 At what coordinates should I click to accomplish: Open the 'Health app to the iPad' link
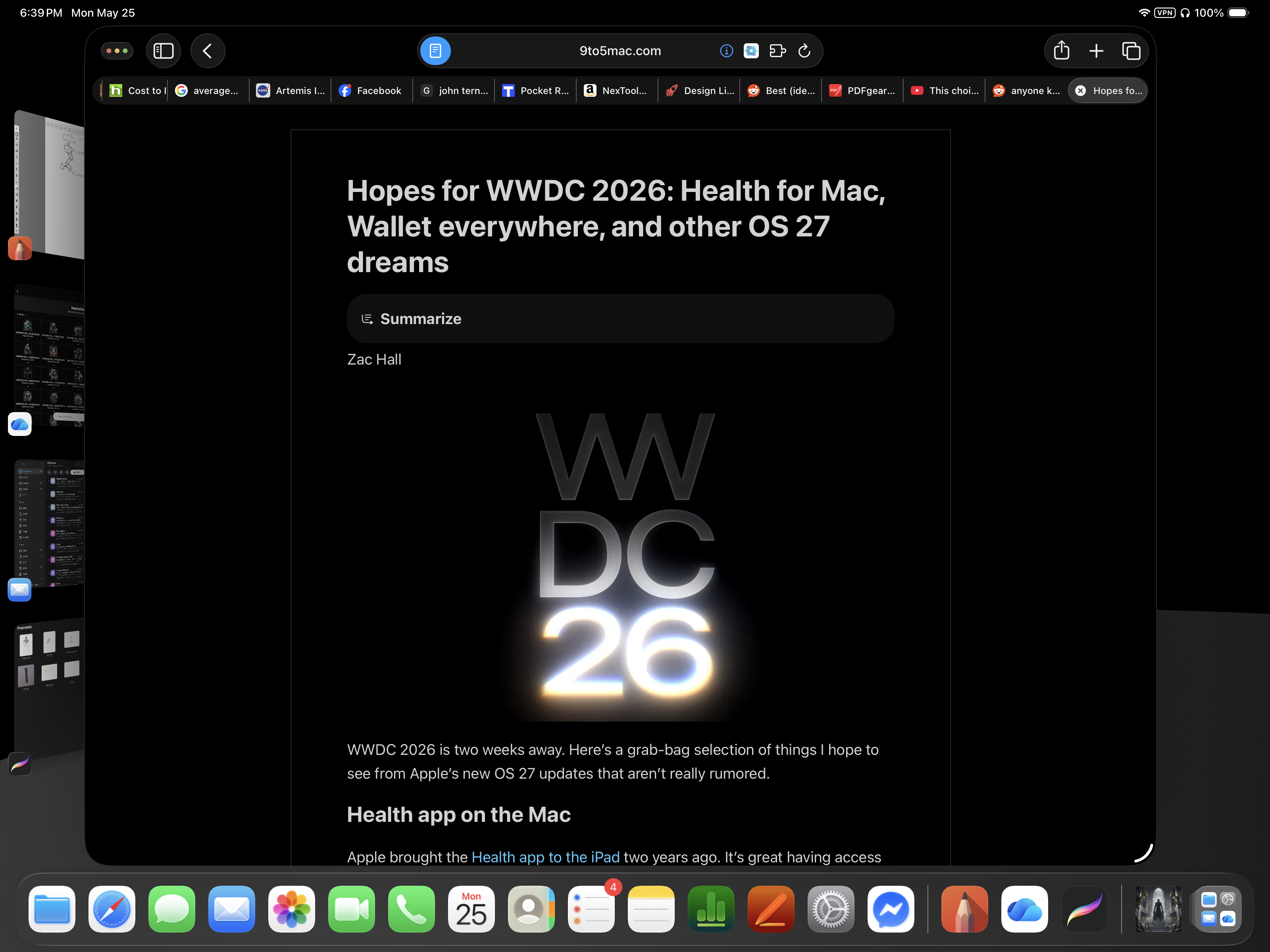[545, 857]
